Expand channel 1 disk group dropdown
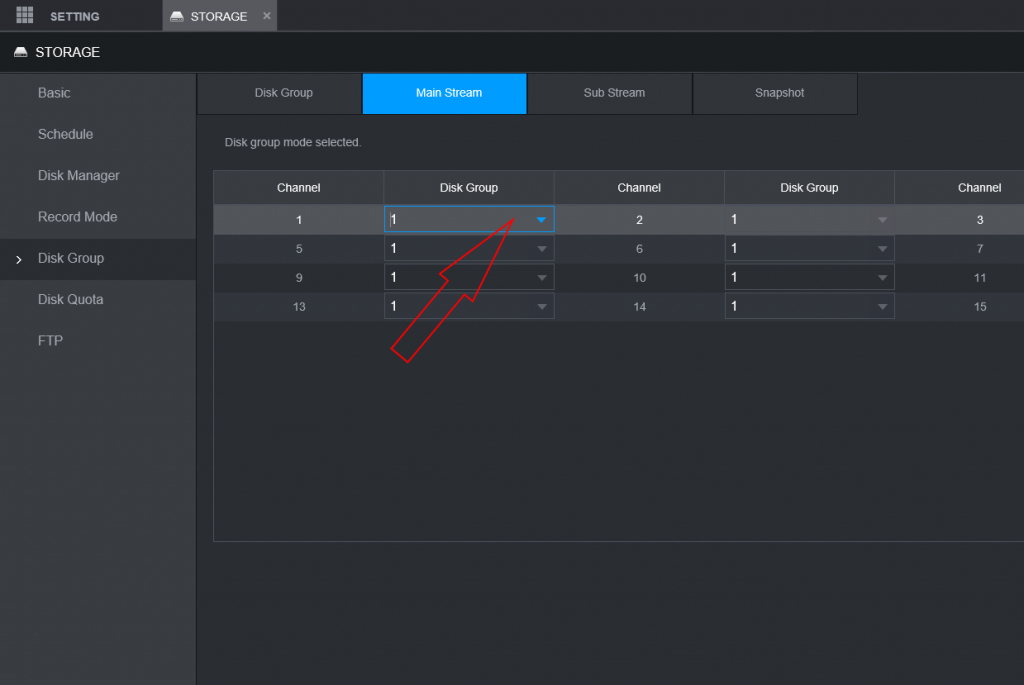The image size is (1024, 685). tap(541, 220)
